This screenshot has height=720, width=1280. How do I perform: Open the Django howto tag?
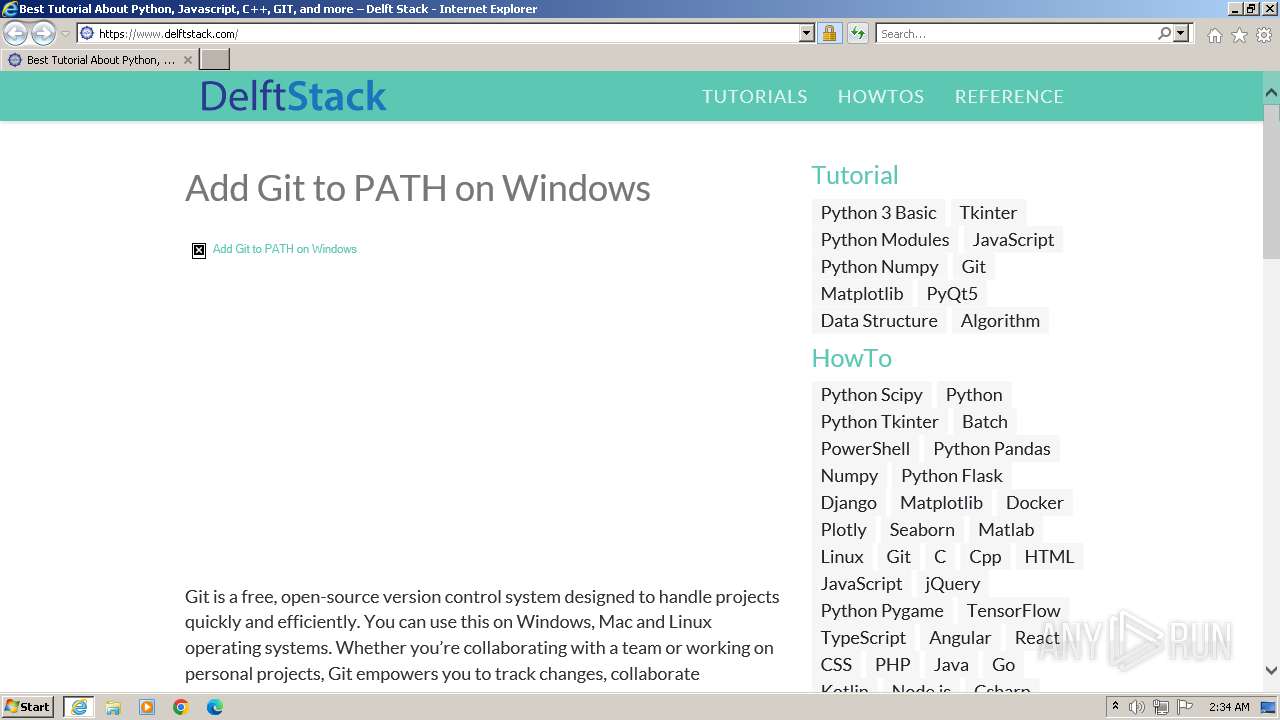point(848,502)
